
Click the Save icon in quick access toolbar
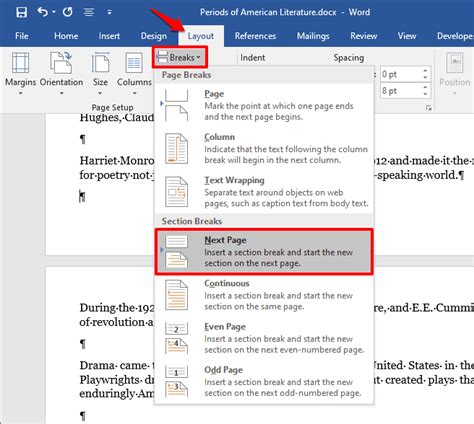(21, 12)
